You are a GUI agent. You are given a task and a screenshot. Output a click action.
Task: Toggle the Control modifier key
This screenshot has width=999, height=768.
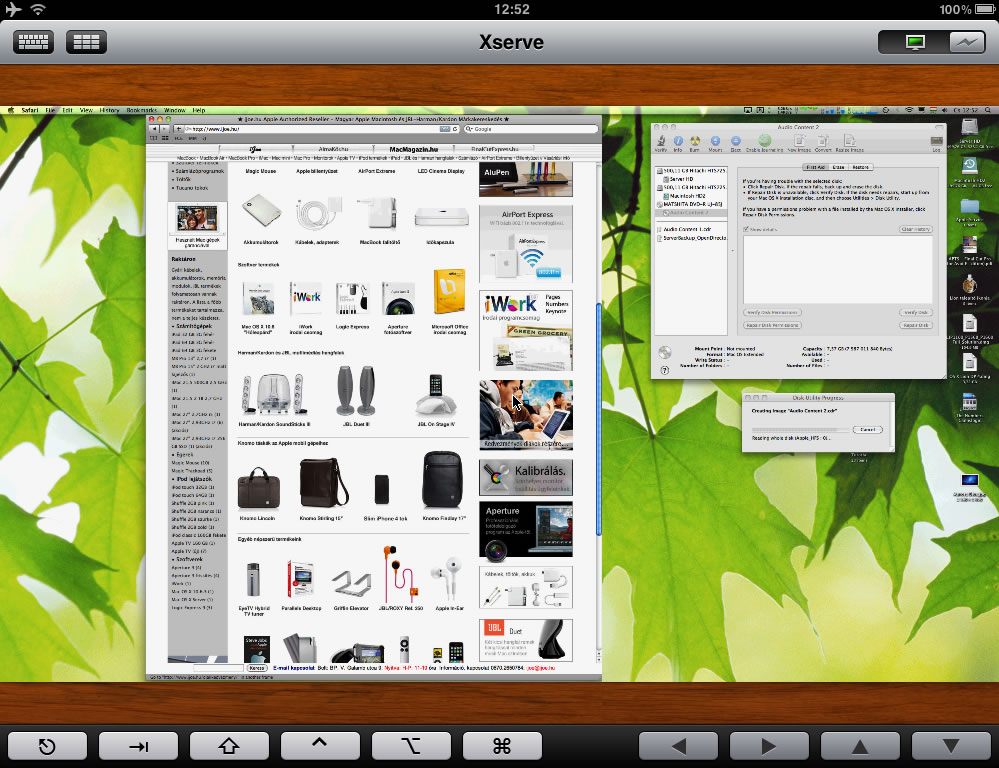point(320,746)
